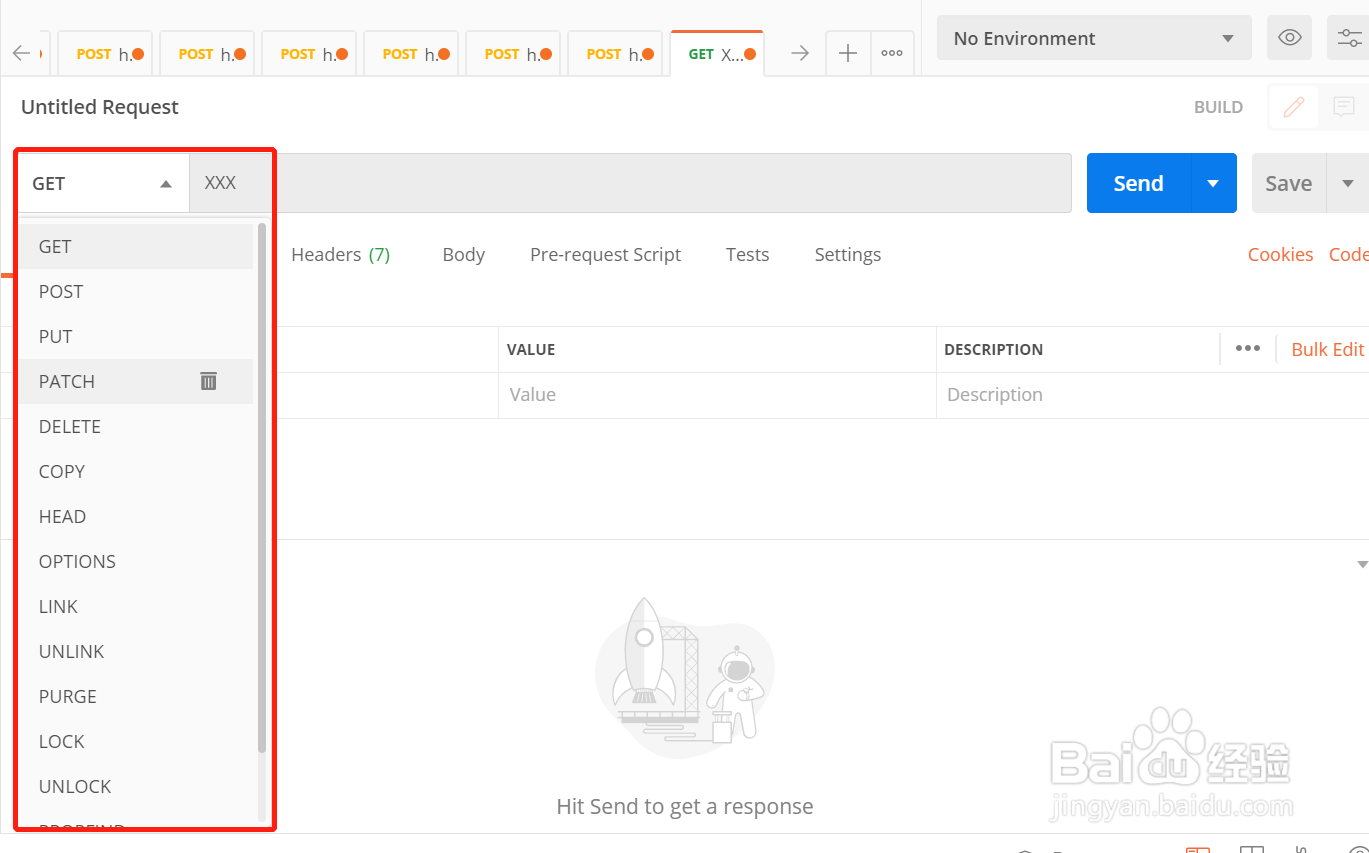Switch to the Body tab

point(463,255)
